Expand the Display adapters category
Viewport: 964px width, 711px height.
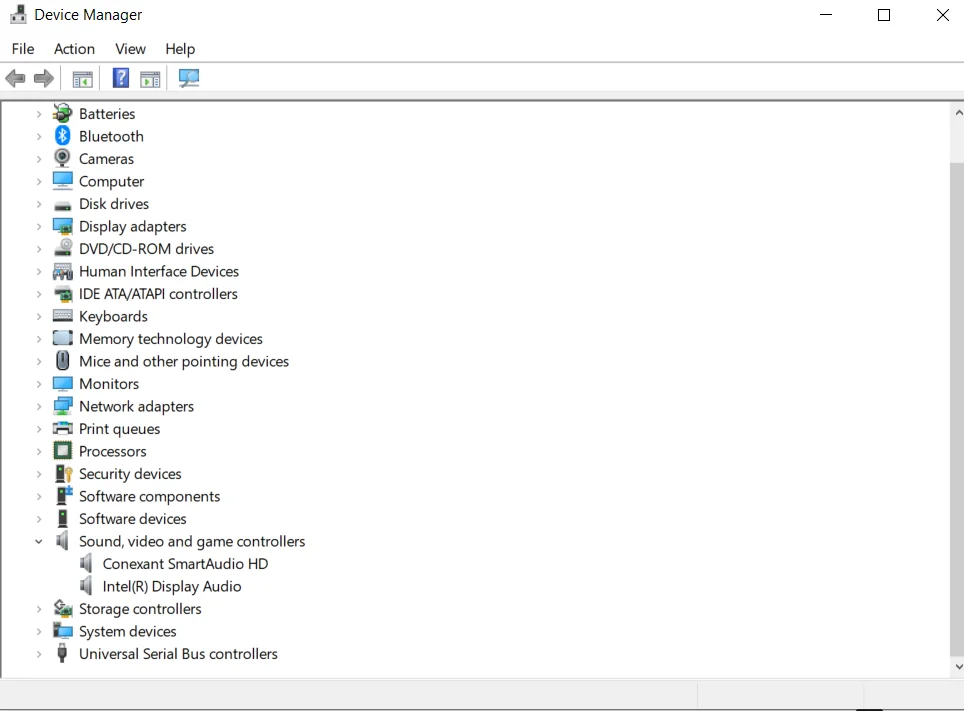point(39,226)
